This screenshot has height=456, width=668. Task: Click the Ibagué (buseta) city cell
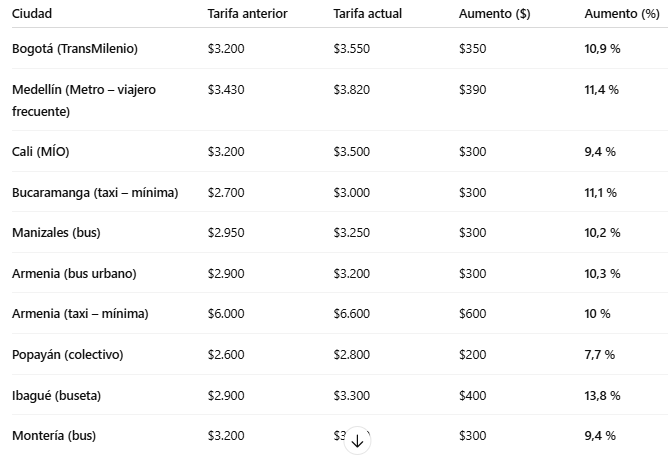pyautogui.click(x=56, y=396)
